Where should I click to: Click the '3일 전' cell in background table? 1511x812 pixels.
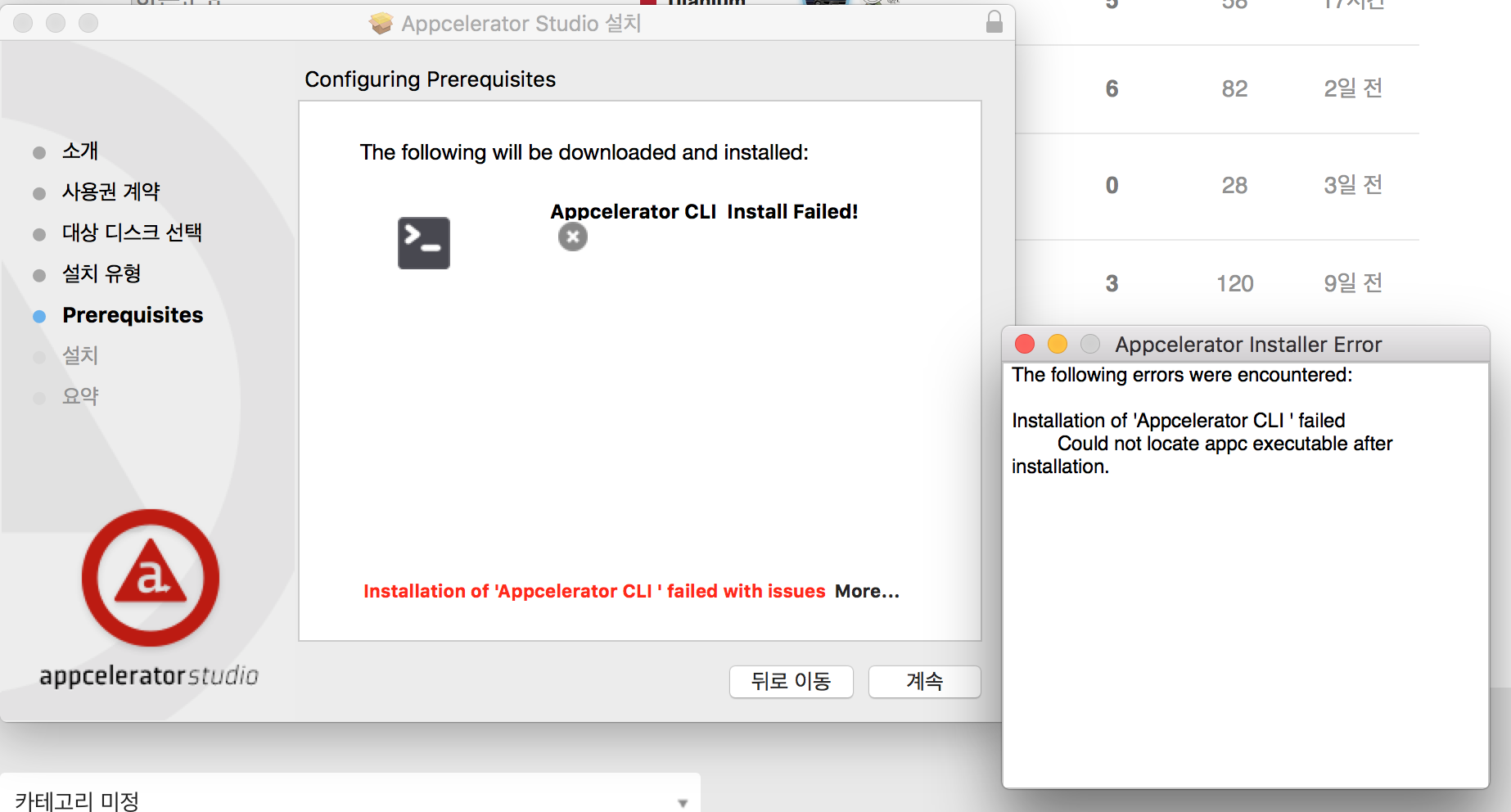(1353, 185)
